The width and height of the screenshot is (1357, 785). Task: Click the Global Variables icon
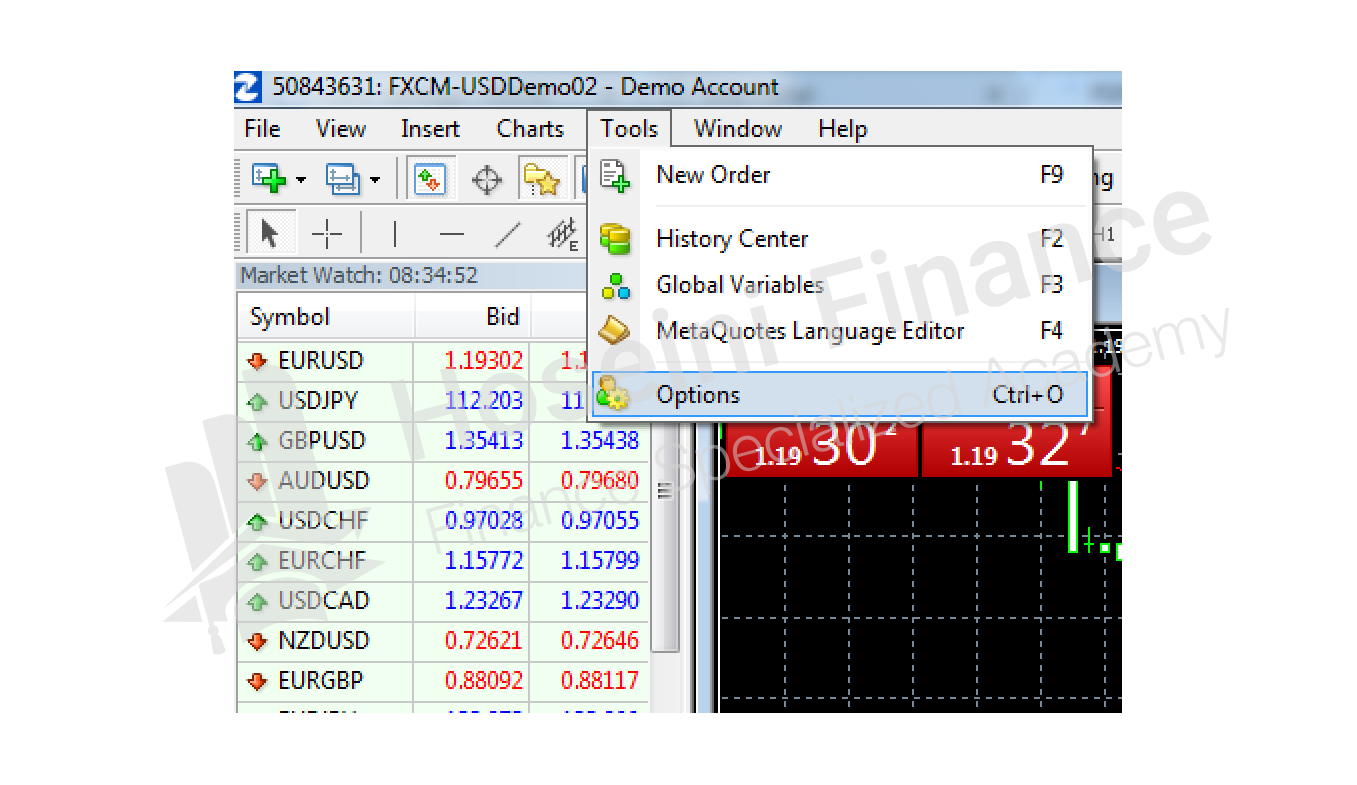[615, 286]
